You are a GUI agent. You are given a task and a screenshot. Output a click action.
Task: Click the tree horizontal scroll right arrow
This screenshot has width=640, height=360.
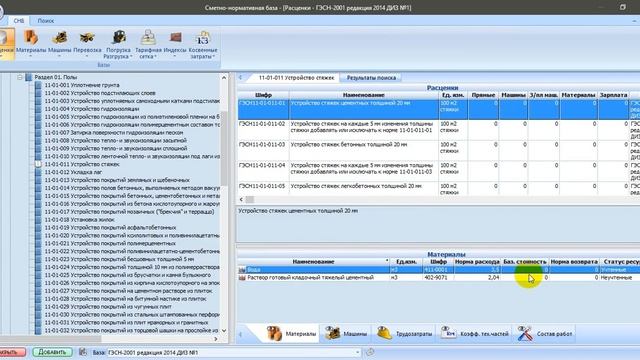coord(216,339)
